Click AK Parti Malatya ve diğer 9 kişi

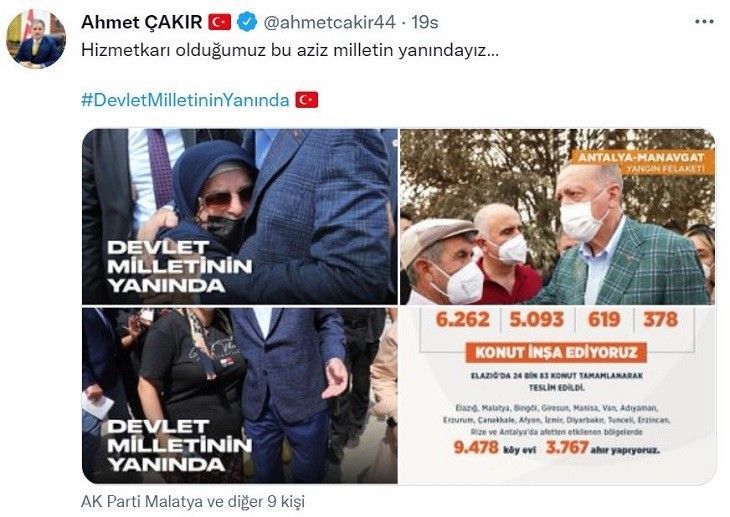[x=193, y=502]
